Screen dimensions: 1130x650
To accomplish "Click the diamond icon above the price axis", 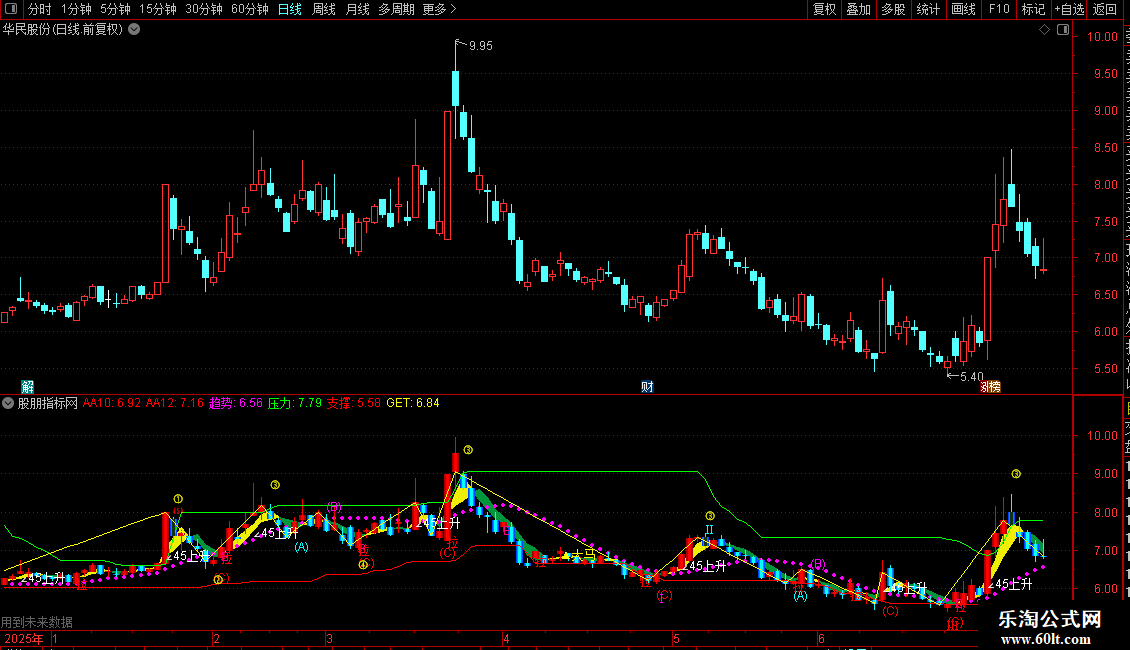I will 1044,30.
